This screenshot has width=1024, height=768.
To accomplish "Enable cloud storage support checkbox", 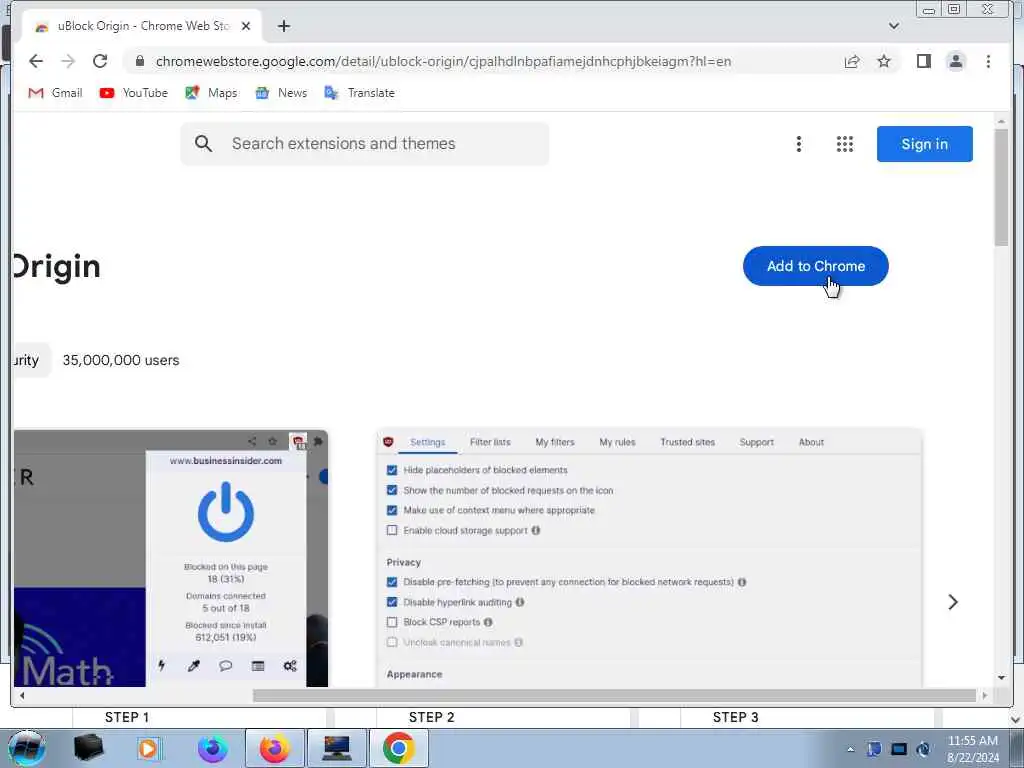I will click(x=392, y=530).
